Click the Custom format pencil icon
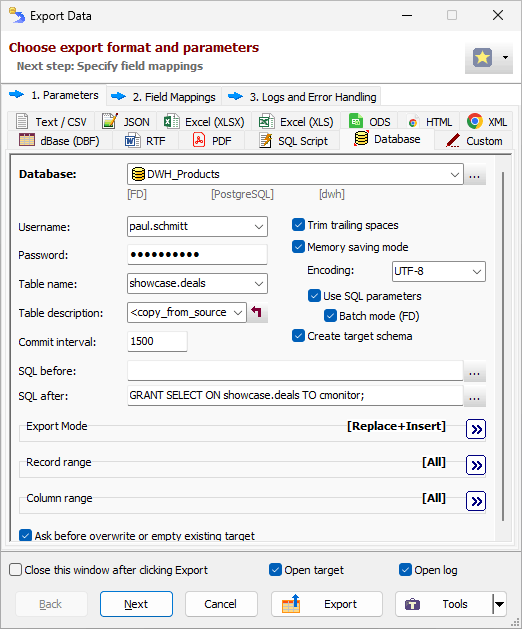Screen dimensions: 522x629 453,140
